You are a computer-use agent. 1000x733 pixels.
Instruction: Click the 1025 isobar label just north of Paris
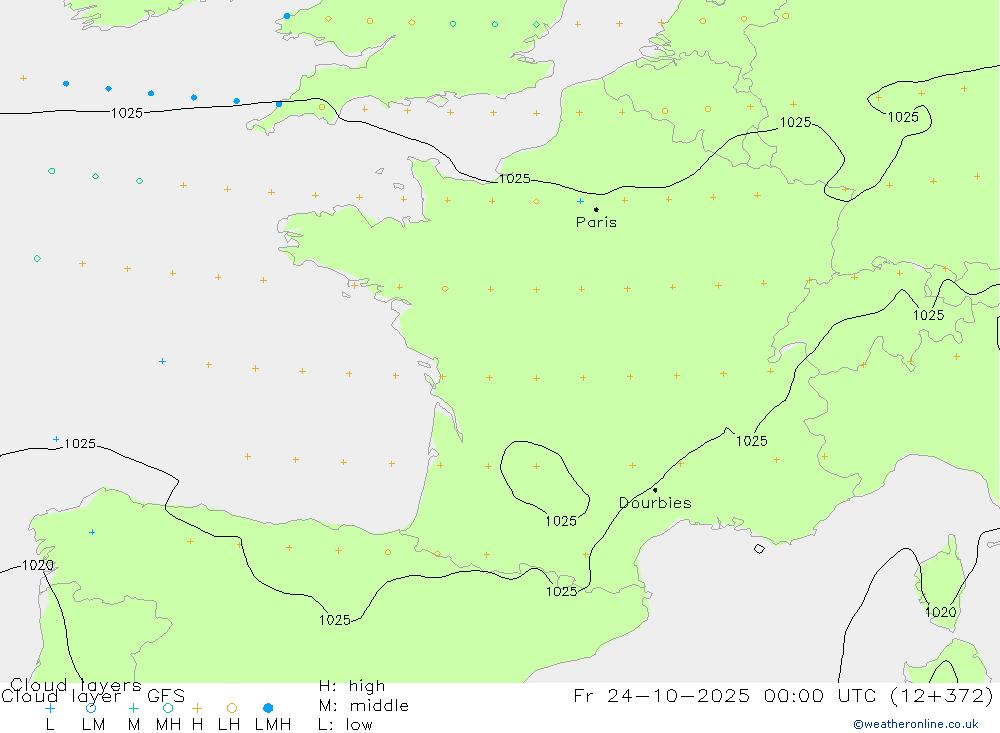click(x=515, y=179)
